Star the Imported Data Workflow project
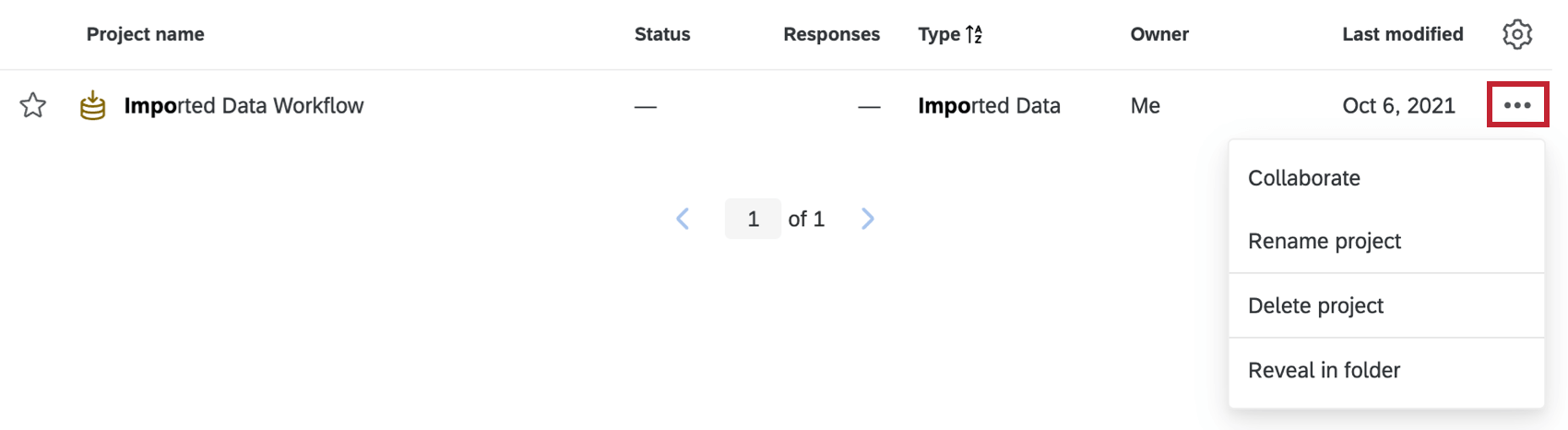Viewport: 1568px width, 430px height. tap(33, 105)
